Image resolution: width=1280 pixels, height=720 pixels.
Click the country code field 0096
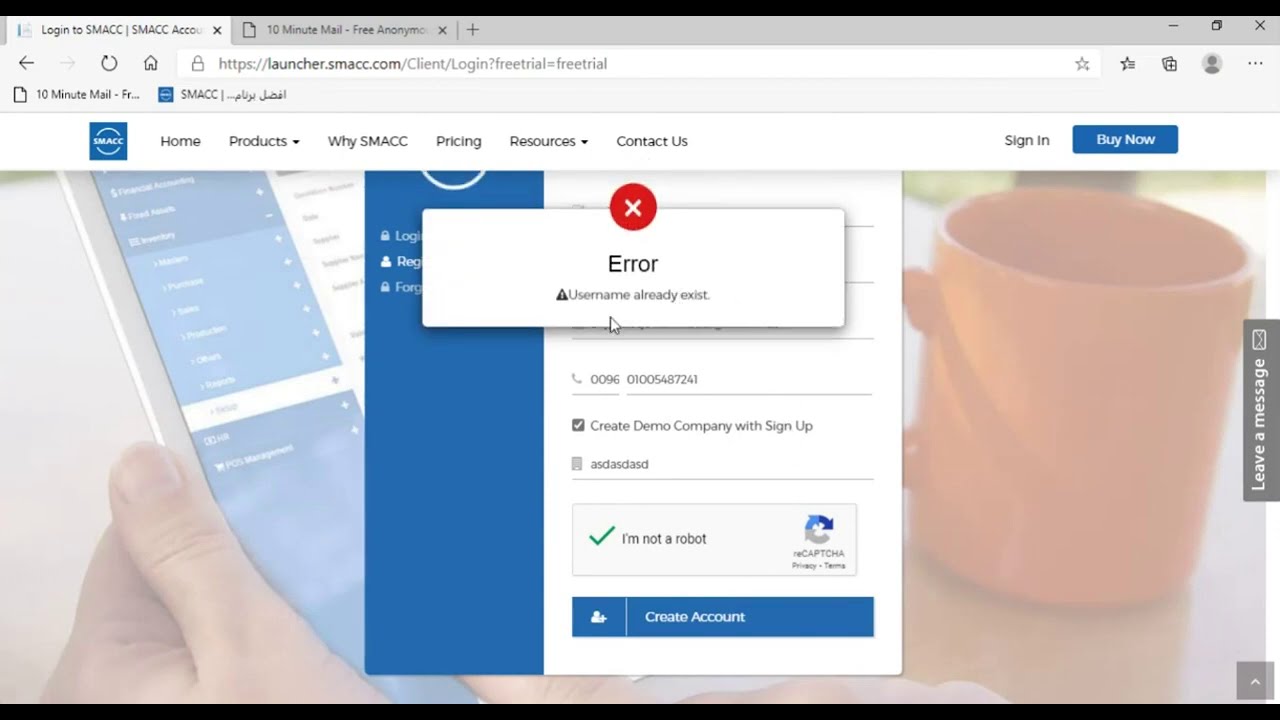(x=604, y=379)
